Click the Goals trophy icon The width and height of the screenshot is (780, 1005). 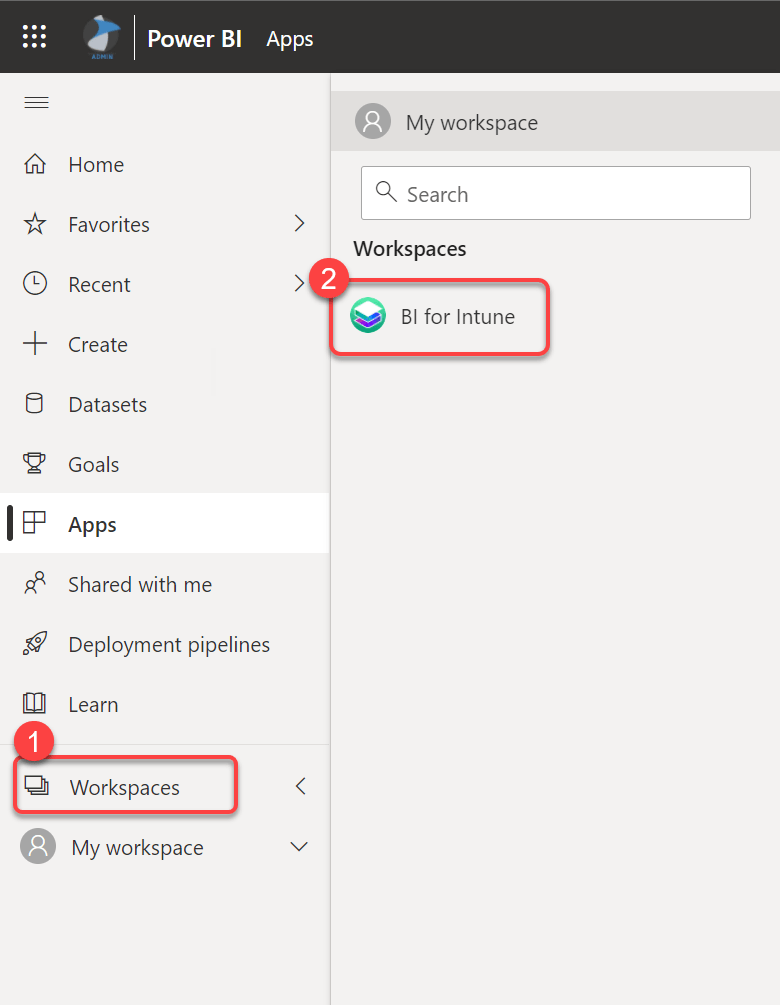coord(35,465)
